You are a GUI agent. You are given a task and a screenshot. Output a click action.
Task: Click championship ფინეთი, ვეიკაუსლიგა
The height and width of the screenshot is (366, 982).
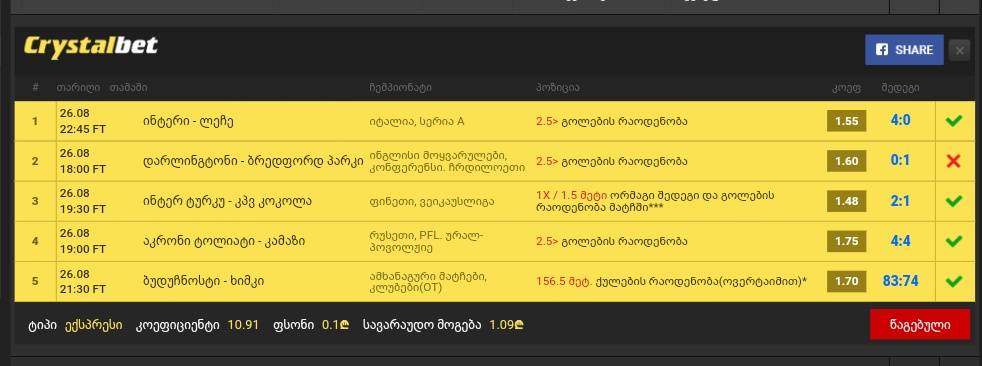pyautogui.click(x=432, y=202)
